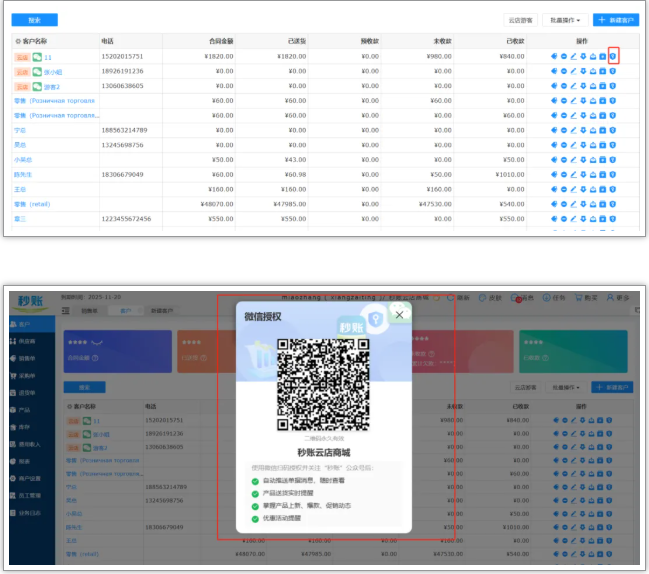
Task: Open 更多 user menu in lower top bar
Action: tap(618, 298)
